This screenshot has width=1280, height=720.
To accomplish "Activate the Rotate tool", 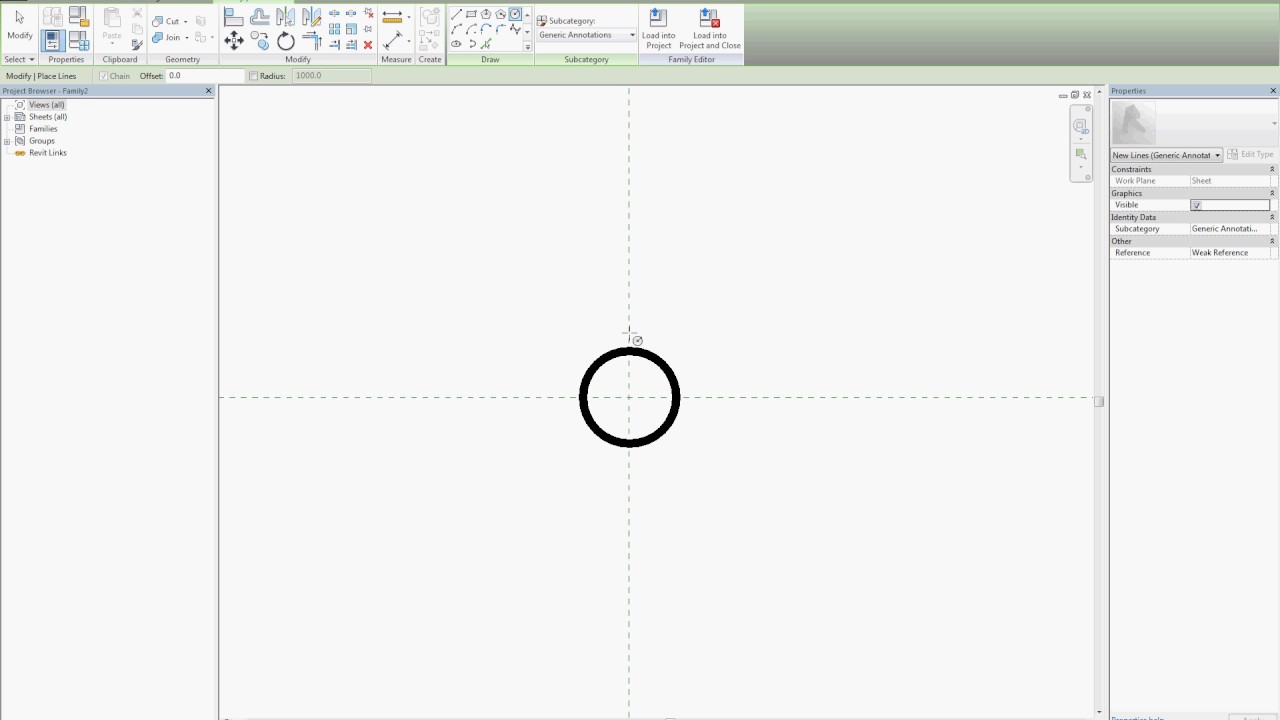I will point(286,40).
